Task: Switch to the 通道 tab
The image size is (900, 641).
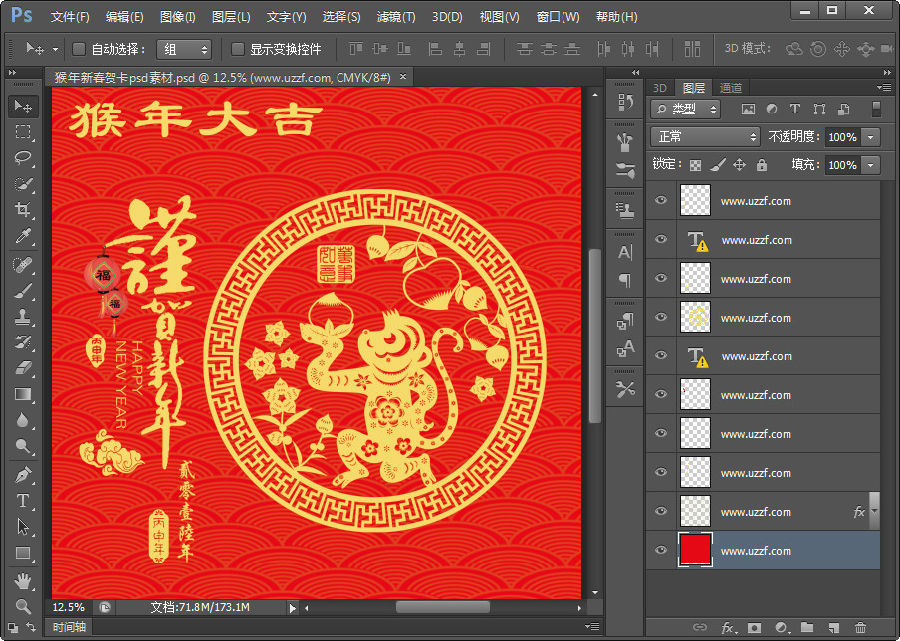Action: [730, 87]
